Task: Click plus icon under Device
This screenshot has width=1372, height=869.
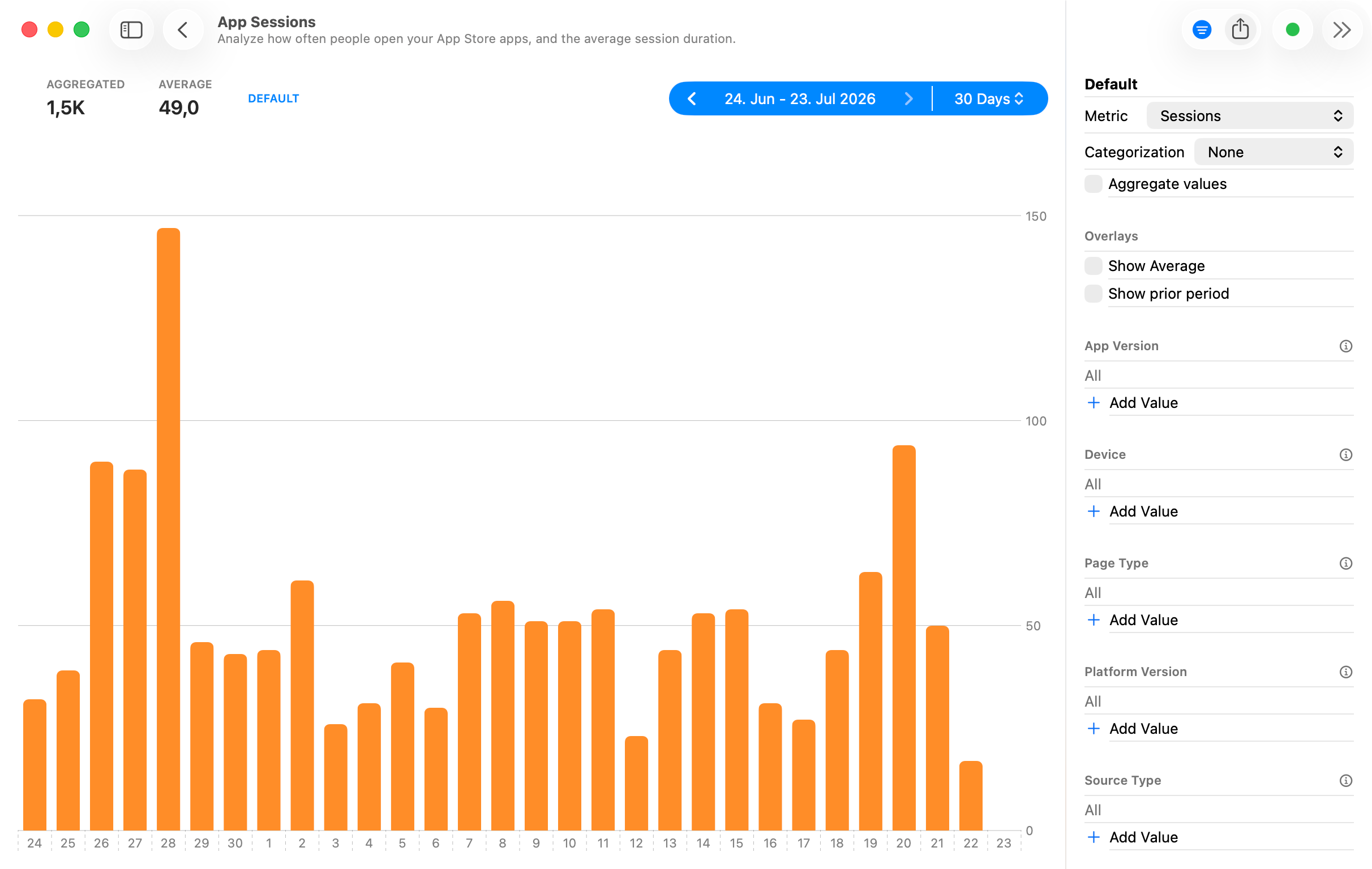Action: pyautogui.click(x=1094, y=511)
